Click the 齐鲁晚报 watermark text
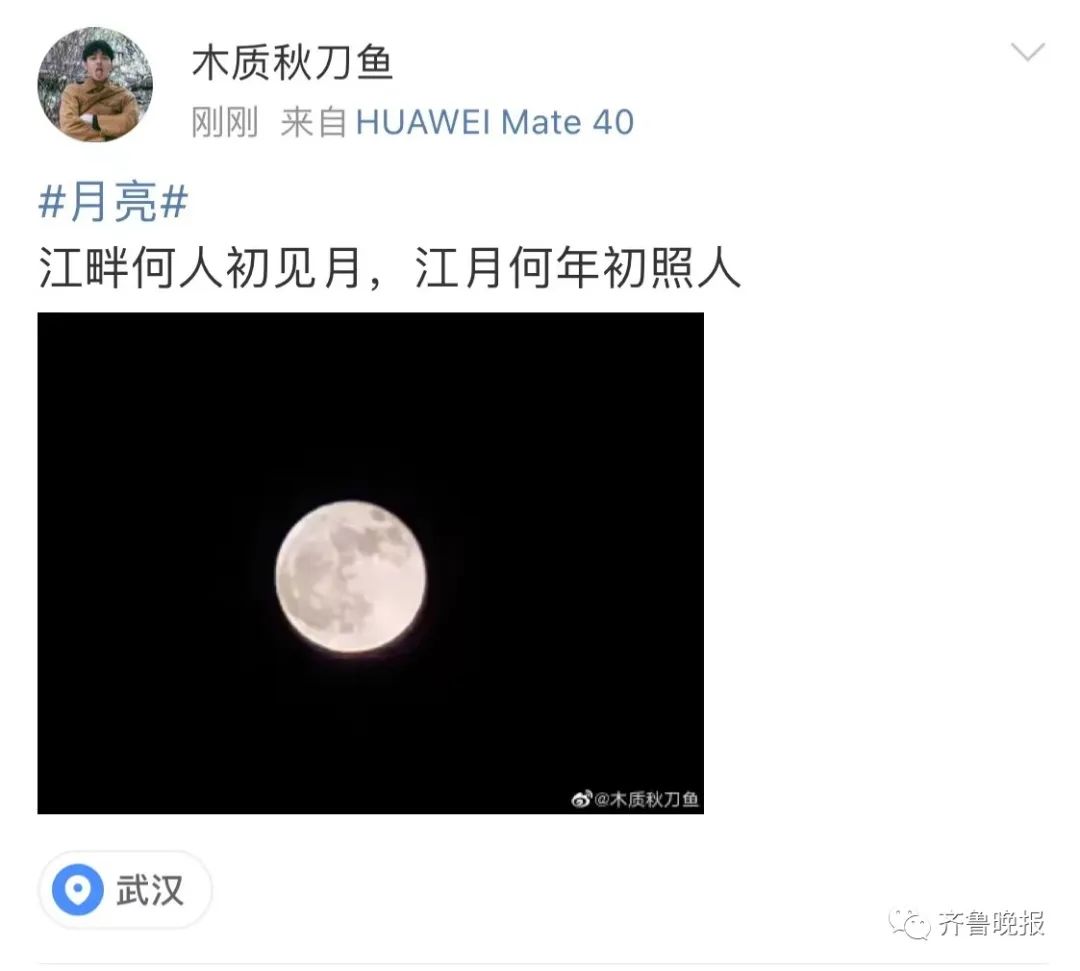Viewport: 1080px width, 971px height. point(991,923)
